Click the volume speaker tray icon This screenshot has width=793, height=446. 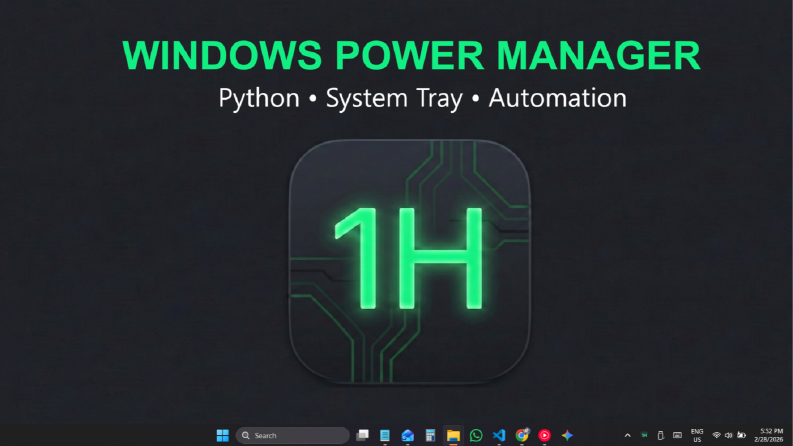(729, 435)
